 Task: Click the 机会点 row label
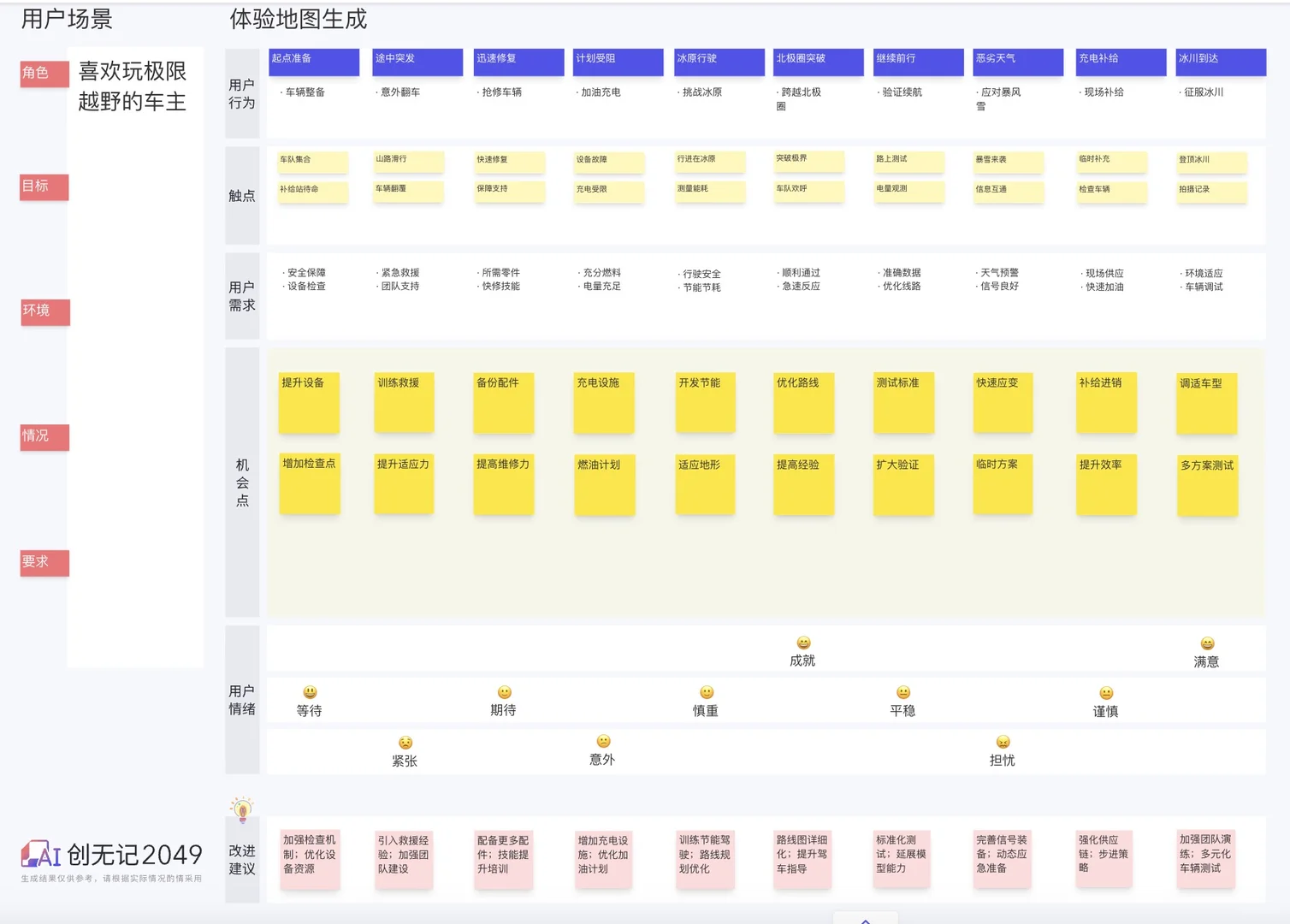coord(242,483)
